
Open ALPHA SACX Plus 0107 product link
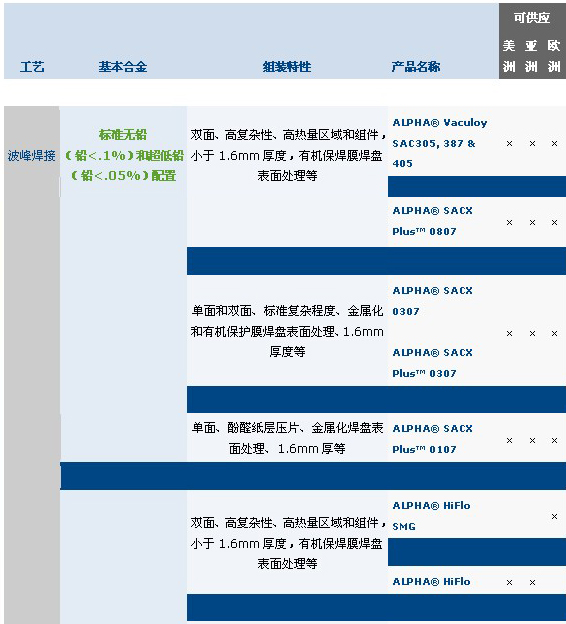coord(432,439)
